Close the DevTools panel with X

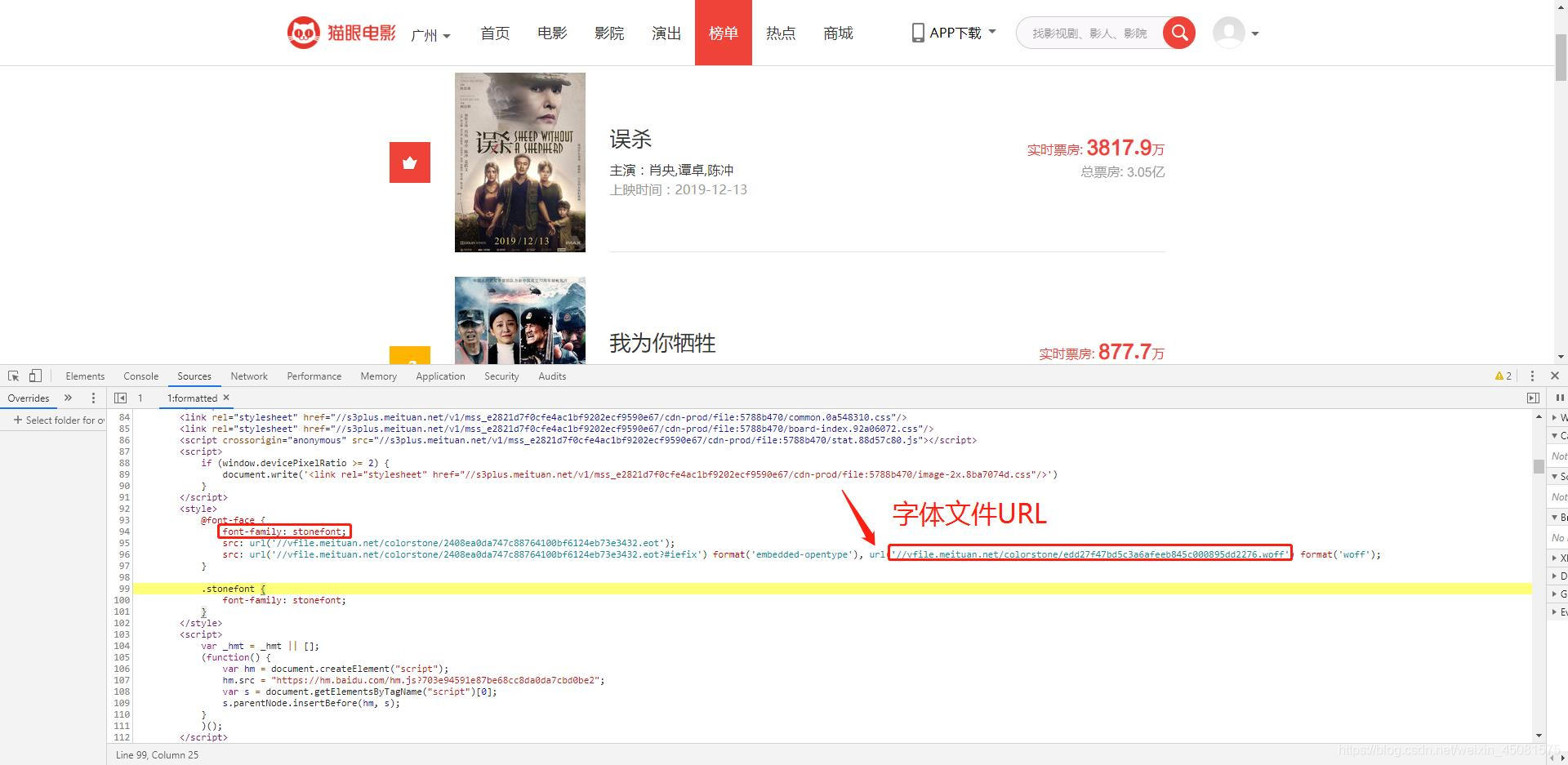(1555, 376)
